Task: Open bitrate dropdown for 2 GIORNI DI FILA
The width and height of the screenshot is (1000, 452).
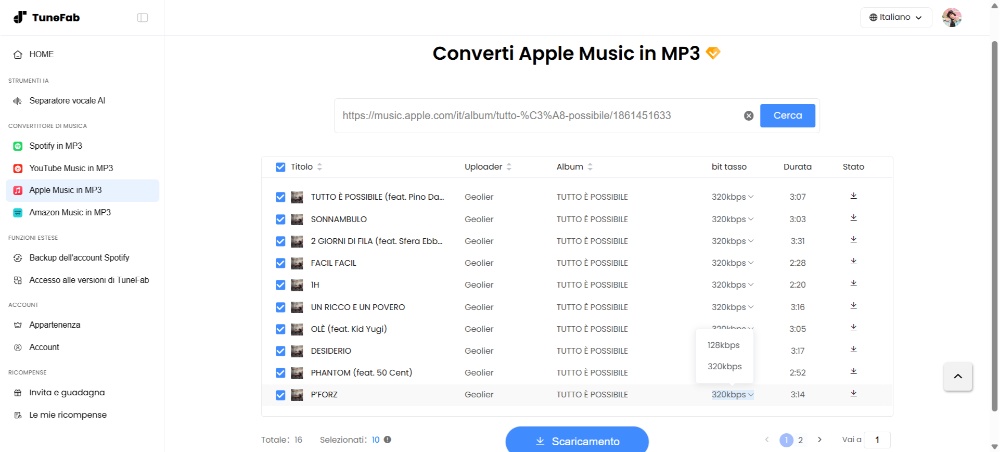Action: (x=733, y=241)
